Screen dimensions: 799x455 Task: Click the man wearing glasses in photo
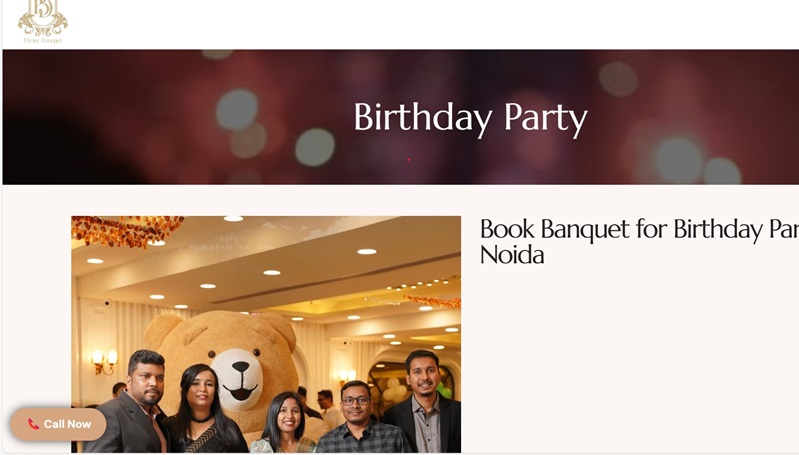[x=359, y=418]
